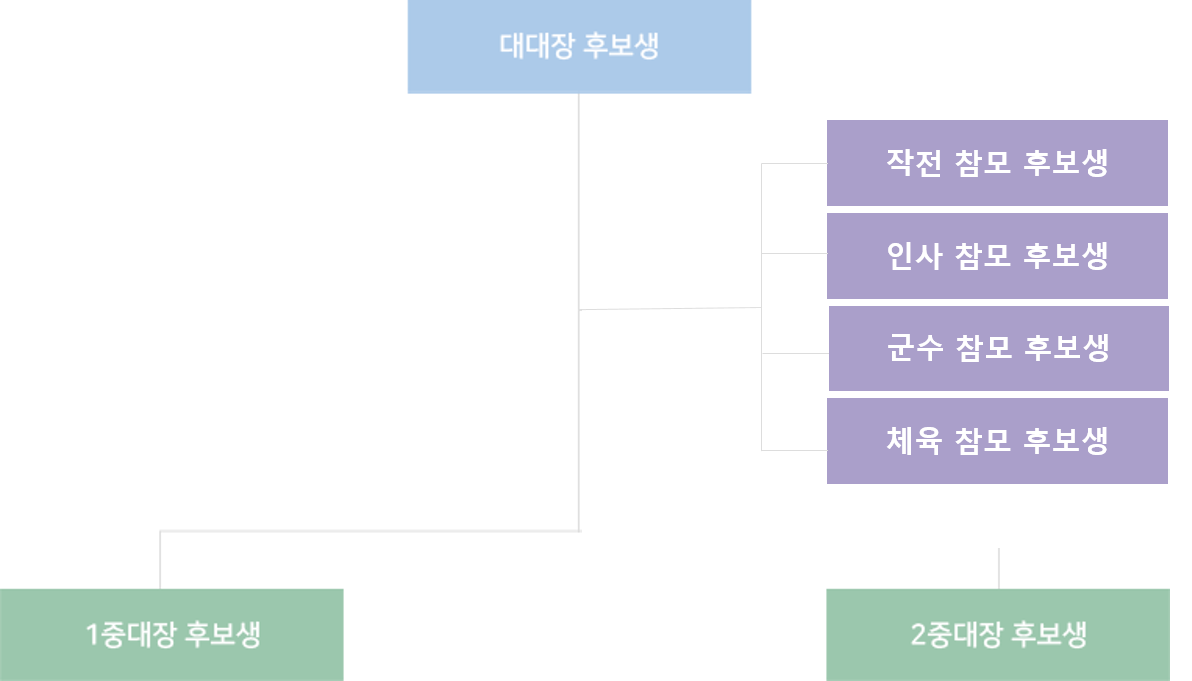The image size is (1192, 681).
Task: Select the blue 대대장 후보생 box
Action: pos(579,46)
